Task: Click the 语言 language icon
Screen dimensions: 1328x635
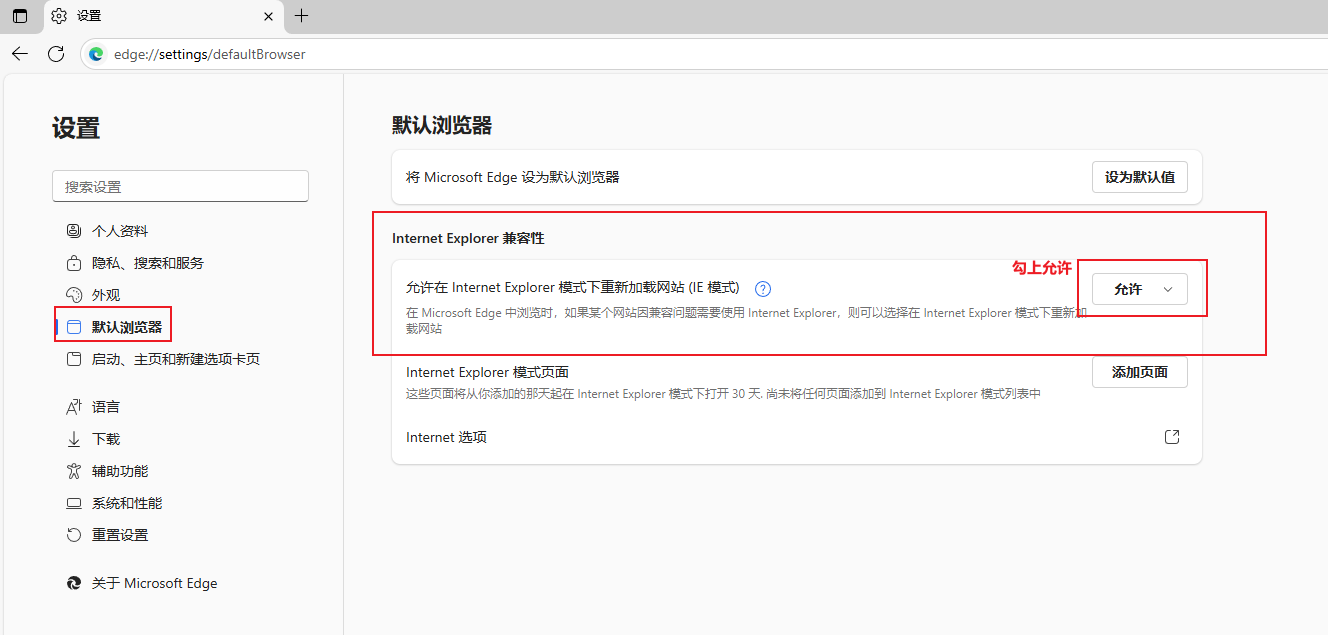Action: coord(73,407)
